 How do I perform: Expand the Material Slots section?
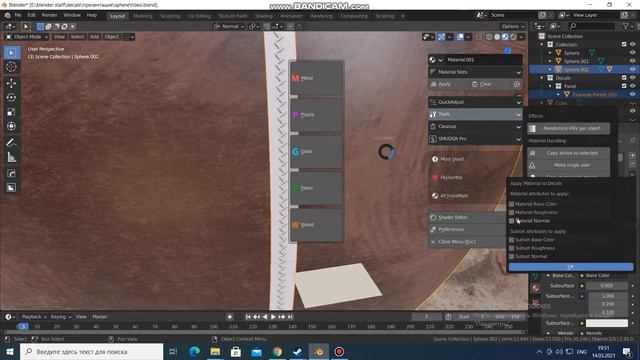point(476,72)
